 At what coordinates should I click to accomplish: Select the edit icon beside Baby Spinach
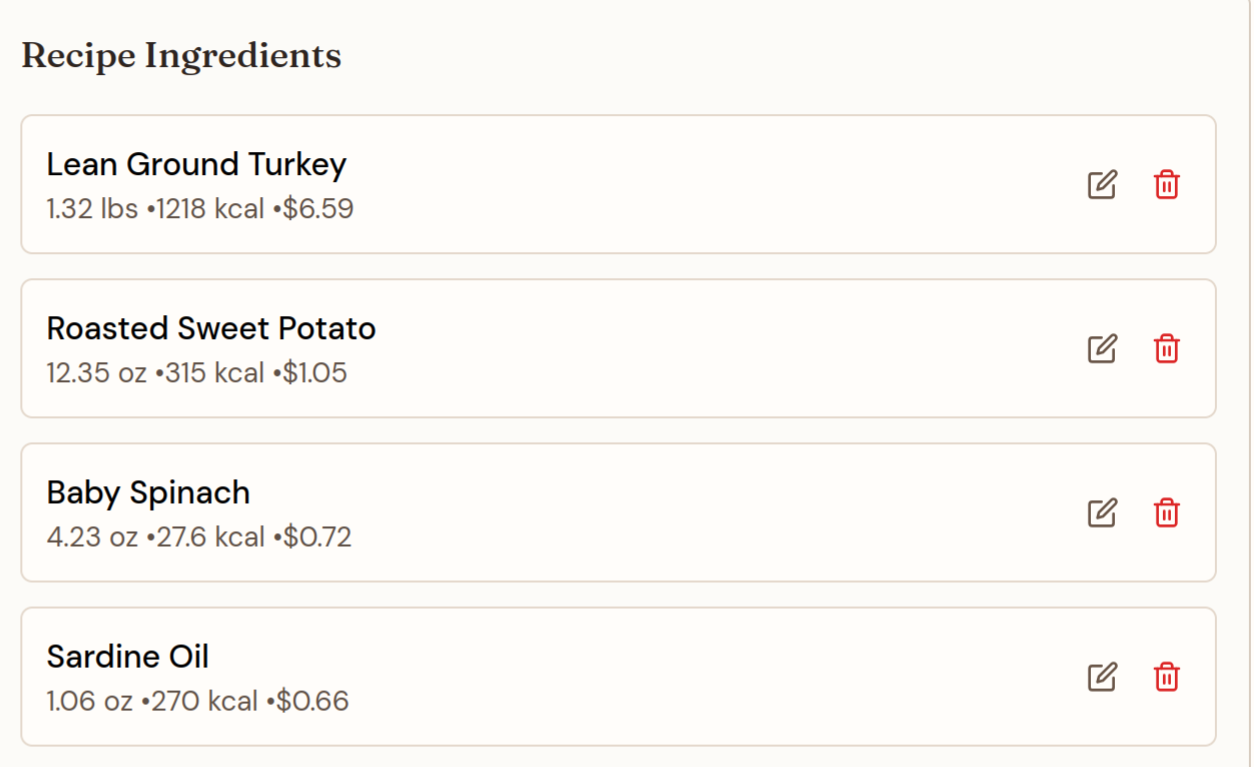[1101, 513]
